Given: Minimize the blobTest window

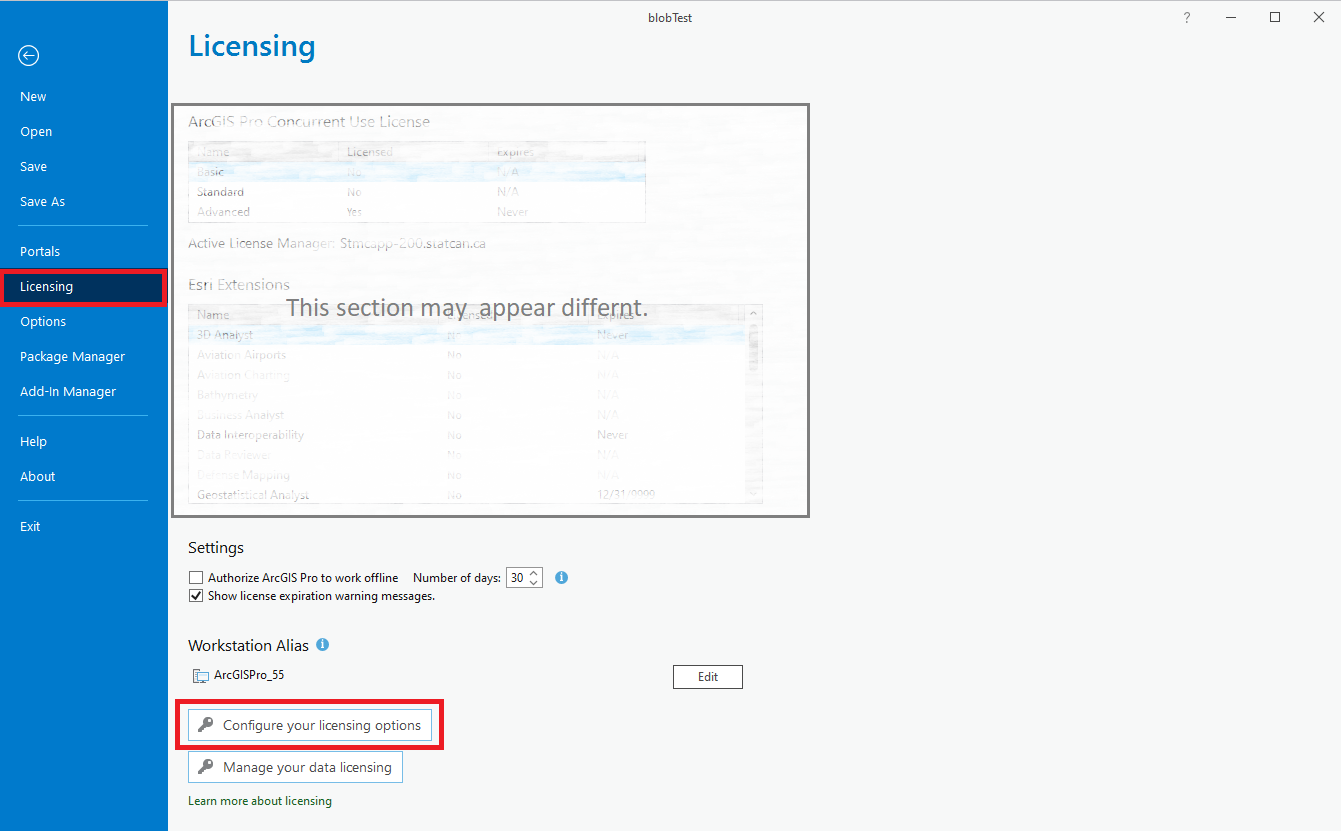Looking at the screenshot, I should (1231, 18).
